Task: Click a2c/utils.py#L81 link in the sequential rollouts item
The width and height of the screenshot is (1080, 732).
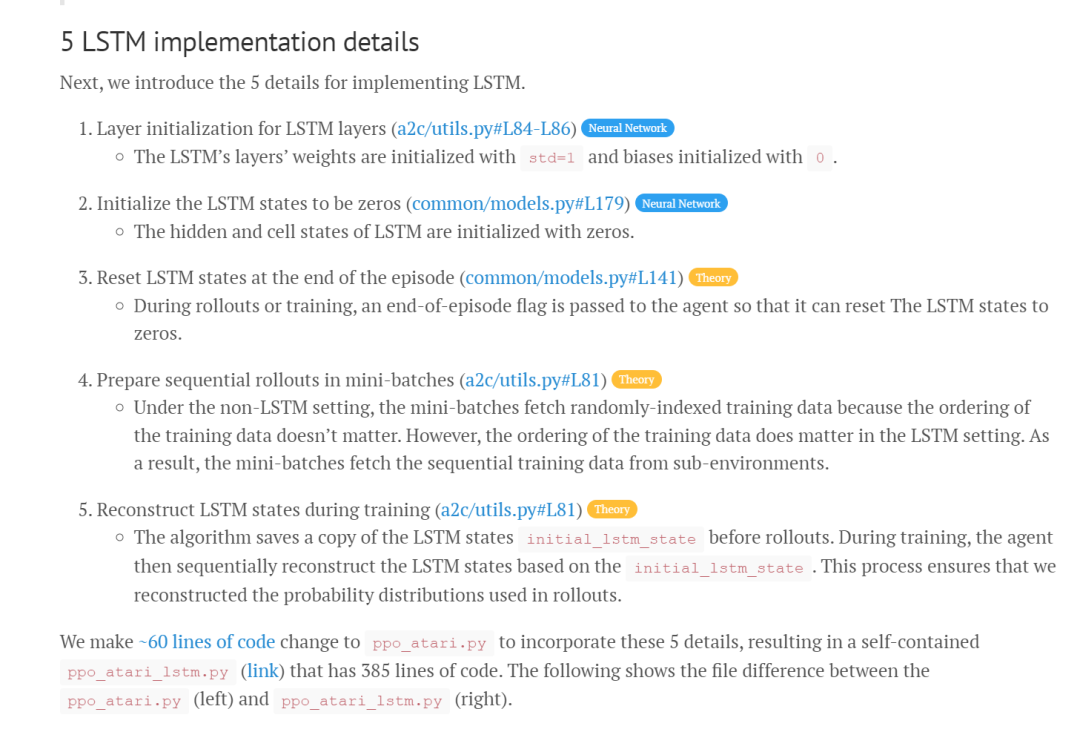Action: 533,379
